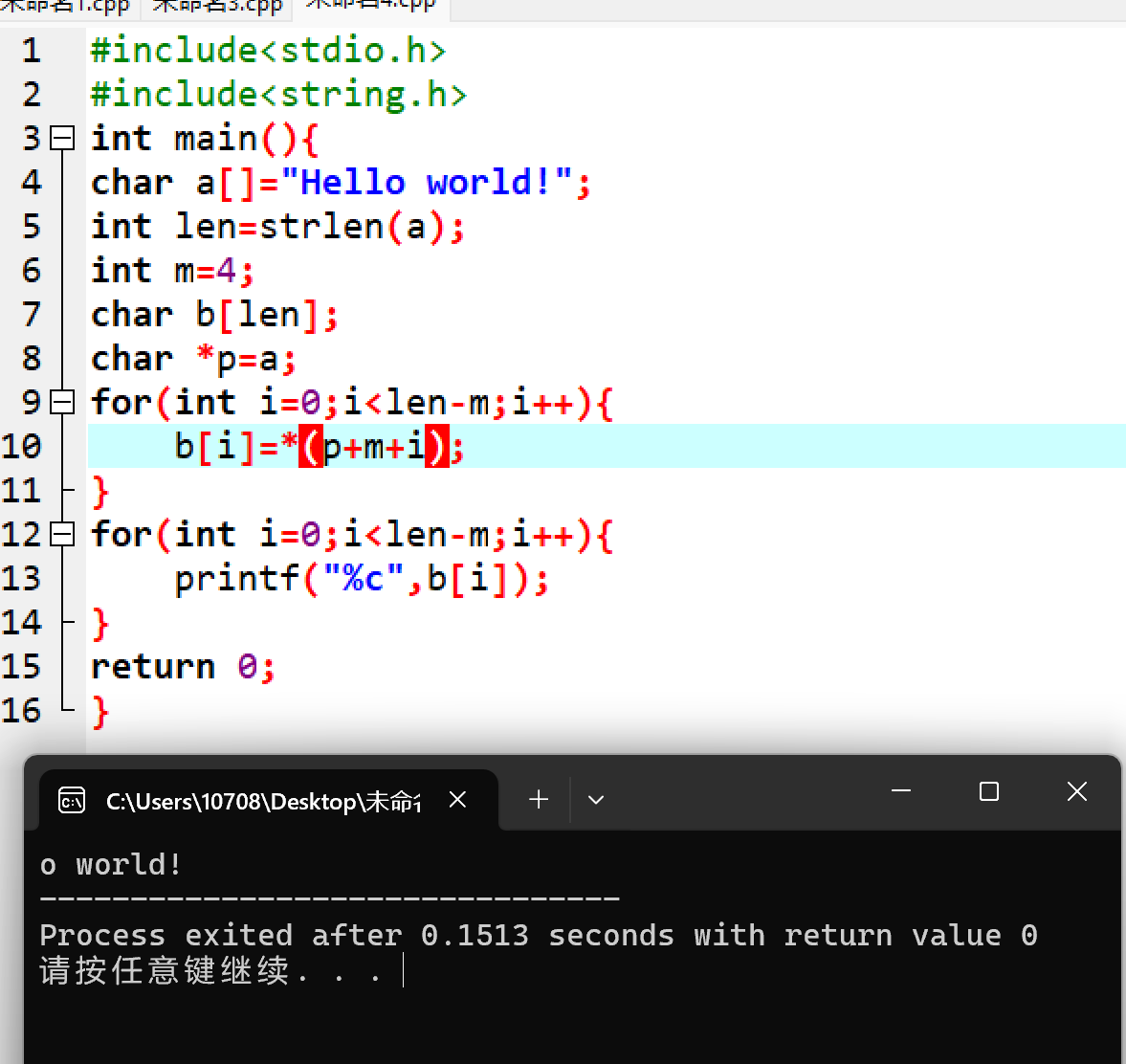Click the char *p=a; declaration

[x=192, y=359]
